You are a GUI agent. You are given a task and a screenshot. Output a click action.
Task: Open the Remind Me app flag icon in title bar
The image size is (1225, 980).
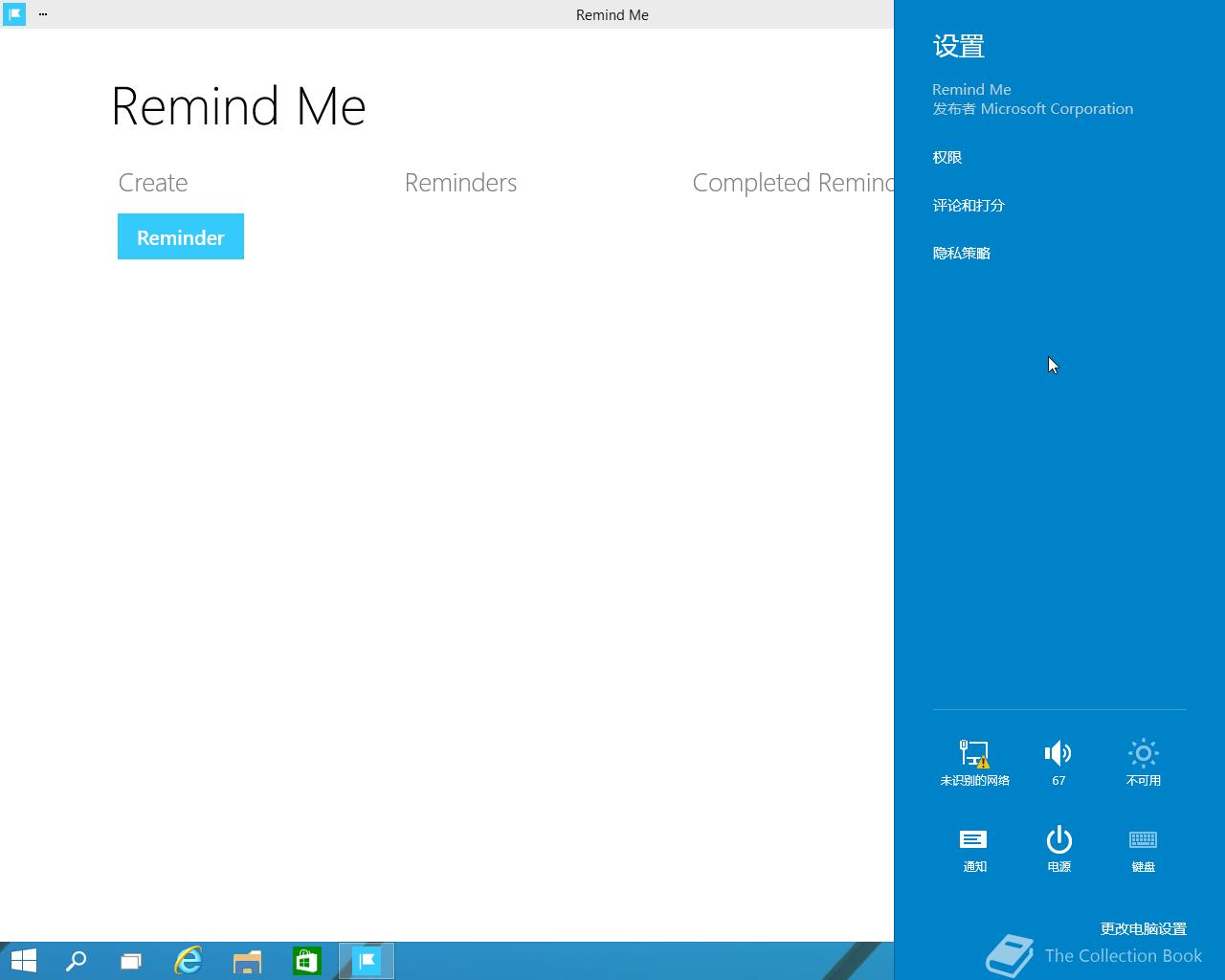pos(14,14)
